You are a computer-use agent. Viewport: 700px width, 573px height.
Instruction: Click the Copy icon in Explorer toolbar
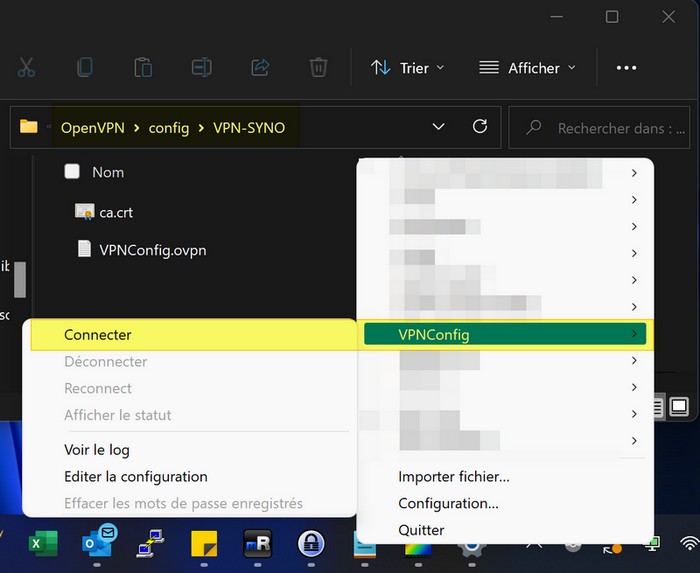(x=85, y=68)
